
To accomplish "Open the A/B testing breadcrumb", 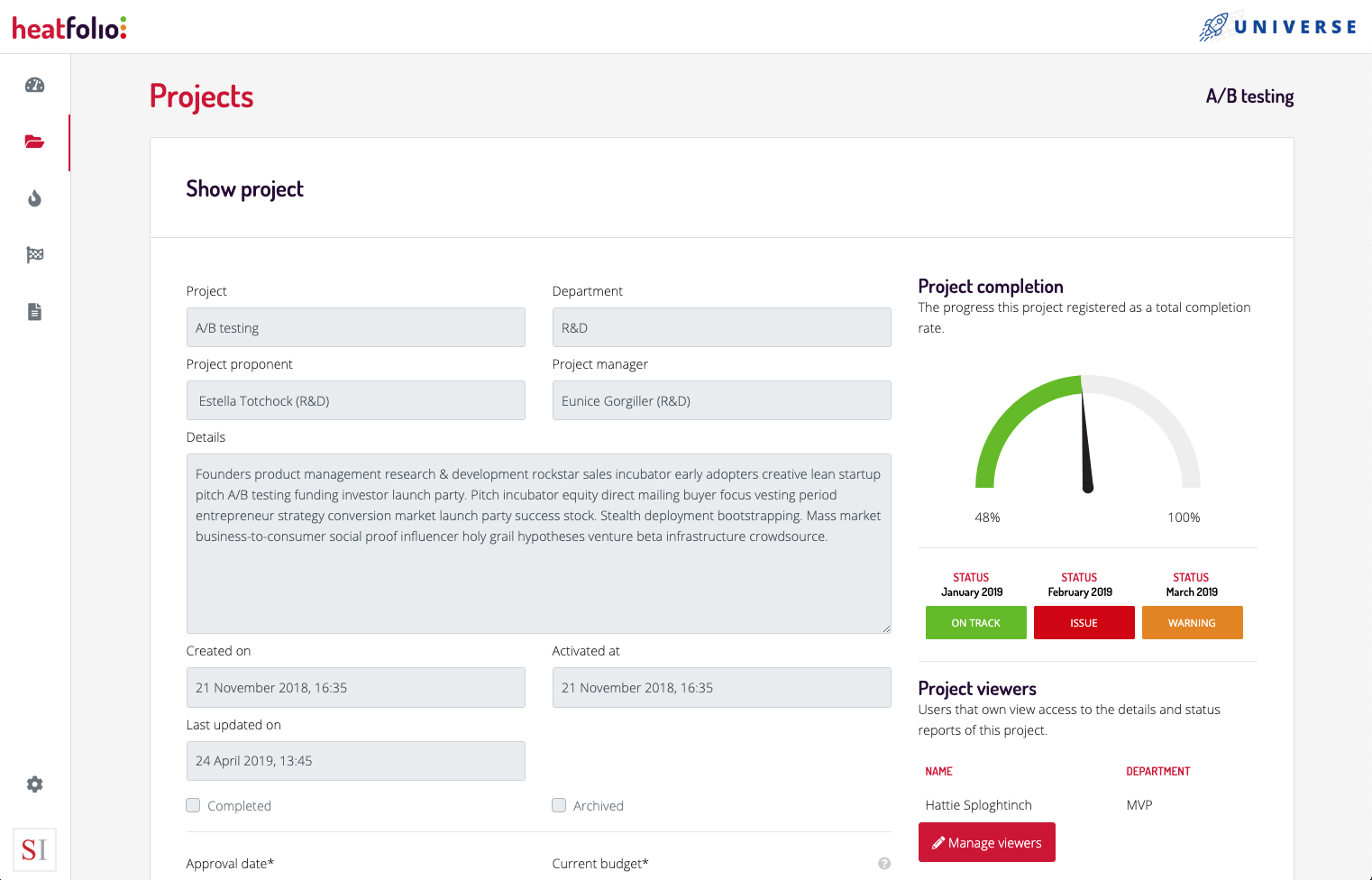I will [x=1249, y=96].
